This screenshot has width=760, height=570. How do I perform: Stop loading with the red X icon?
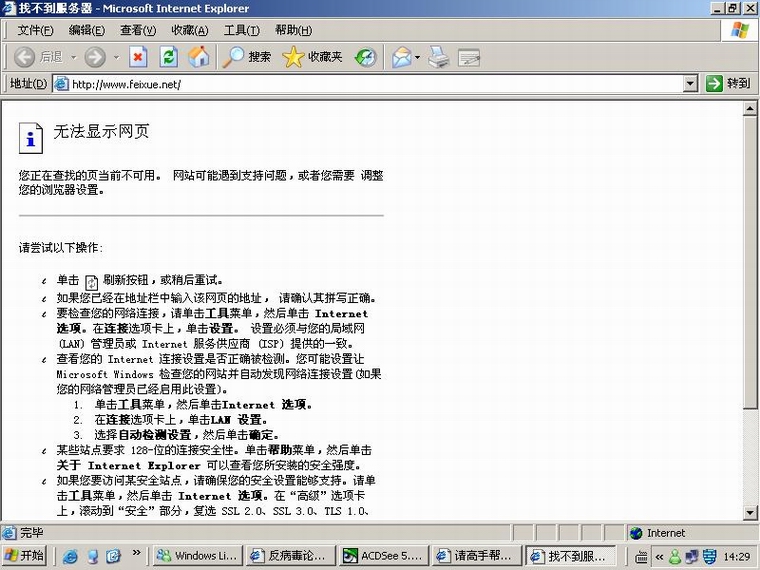[x=138, y=57]
